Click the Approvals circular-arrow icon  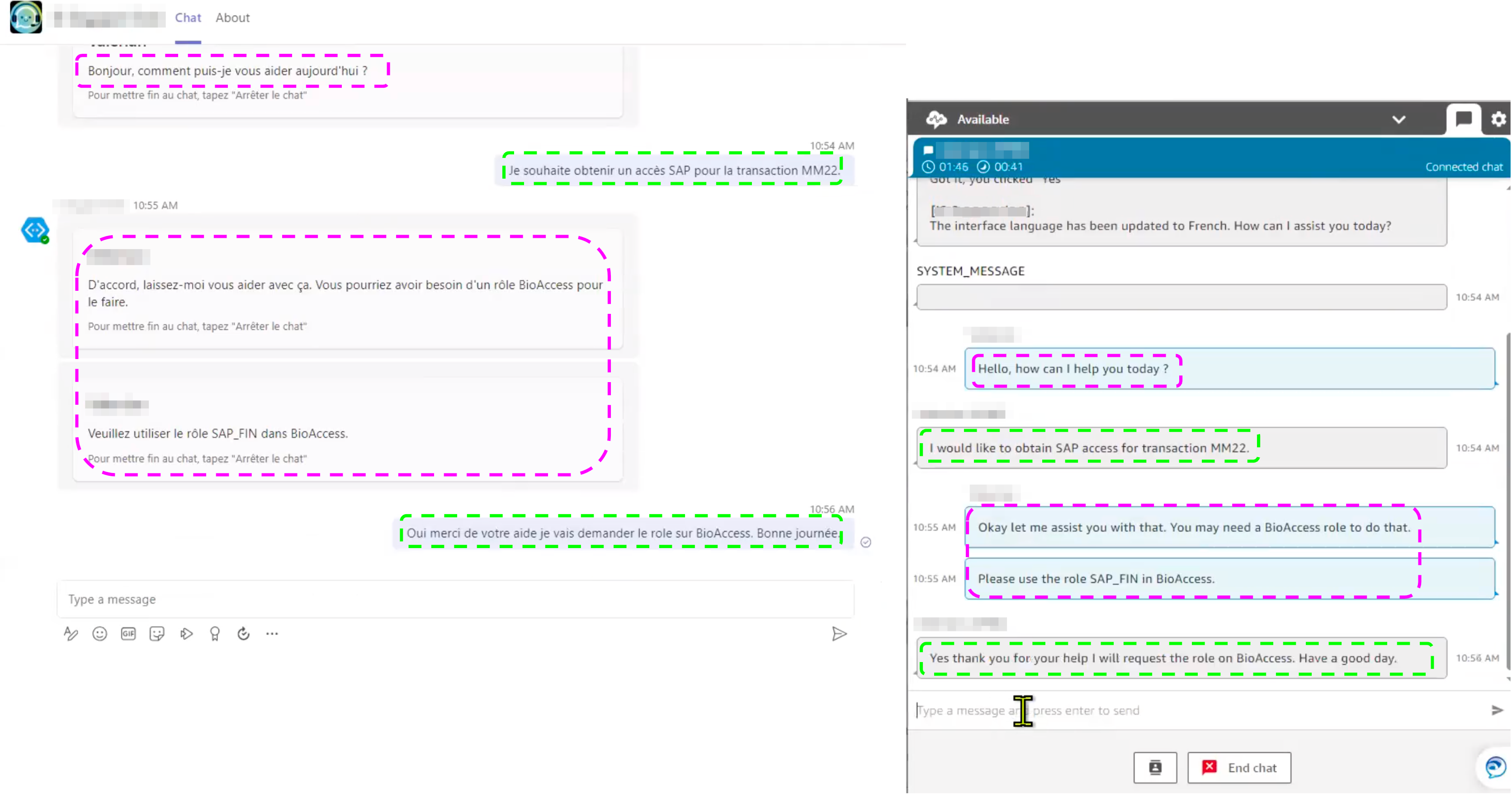tap(244, 634)
